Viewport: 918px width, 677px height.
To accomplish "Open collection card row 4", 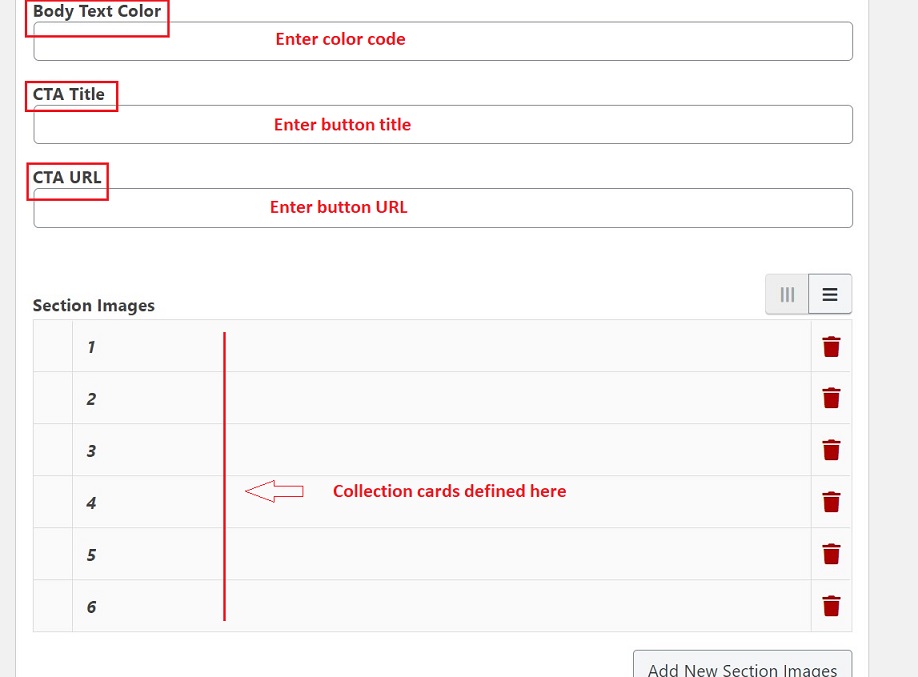I will (x=440, y=503).
